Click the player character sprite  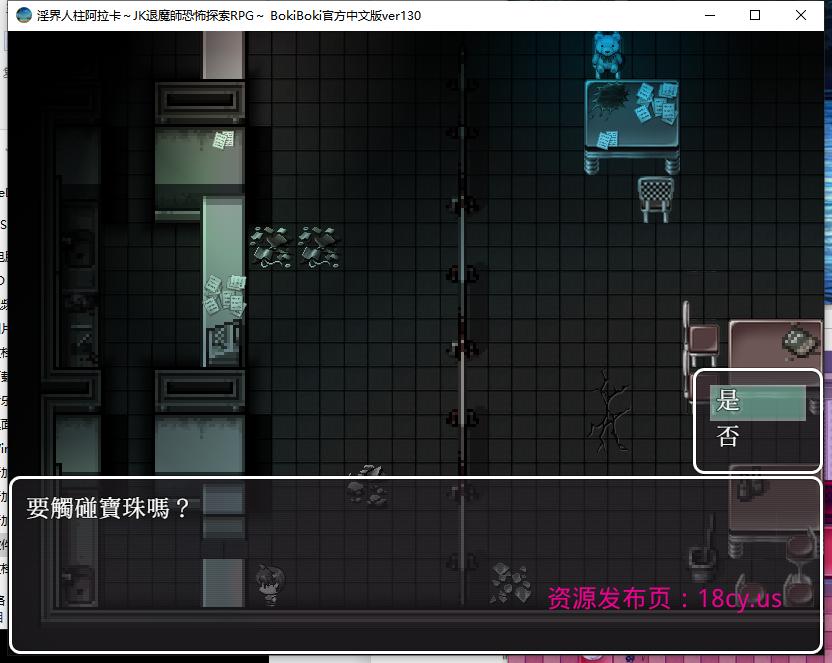271,585
